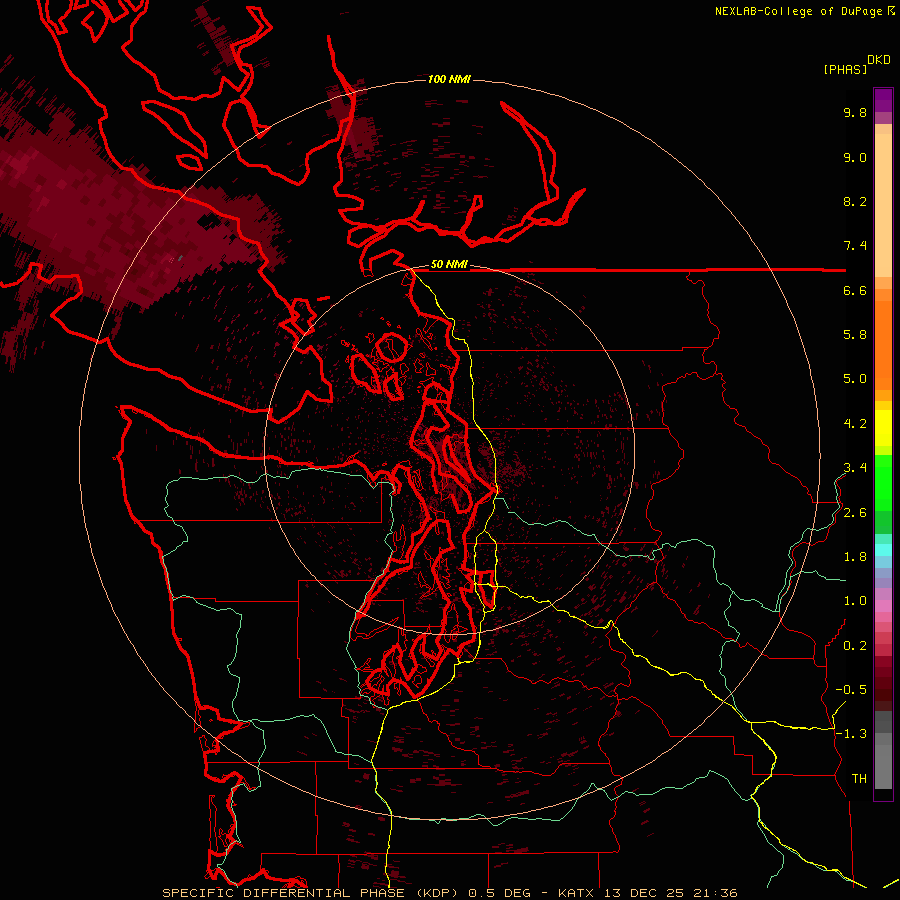Click the 9.0 legend value

pos(855,157)
